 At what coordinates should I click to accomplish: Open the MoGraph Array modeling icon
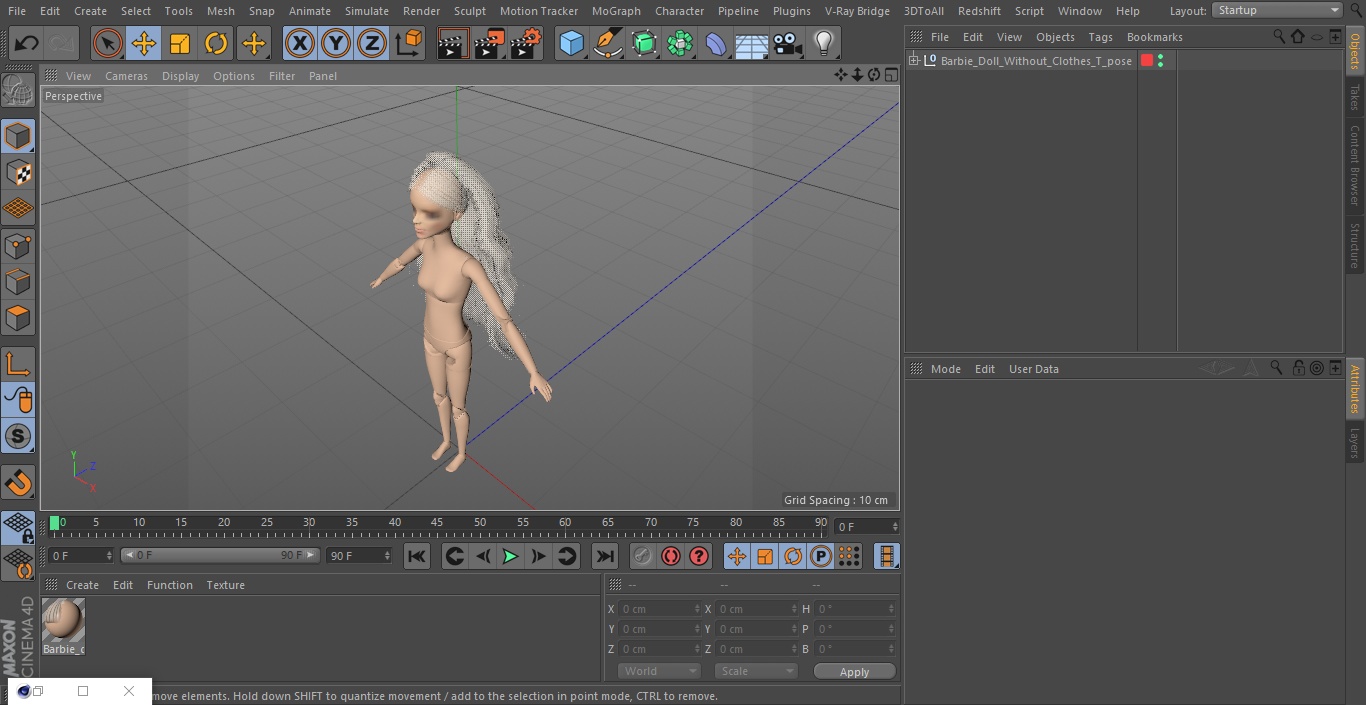point(680,43)
